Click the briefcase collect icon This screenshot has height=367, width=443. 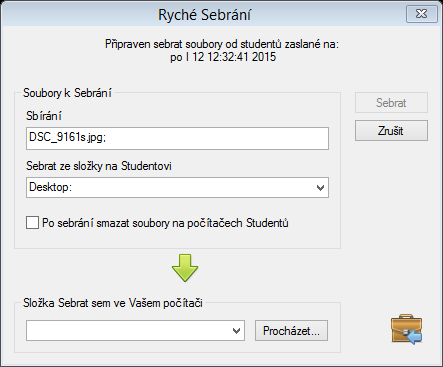406,329
